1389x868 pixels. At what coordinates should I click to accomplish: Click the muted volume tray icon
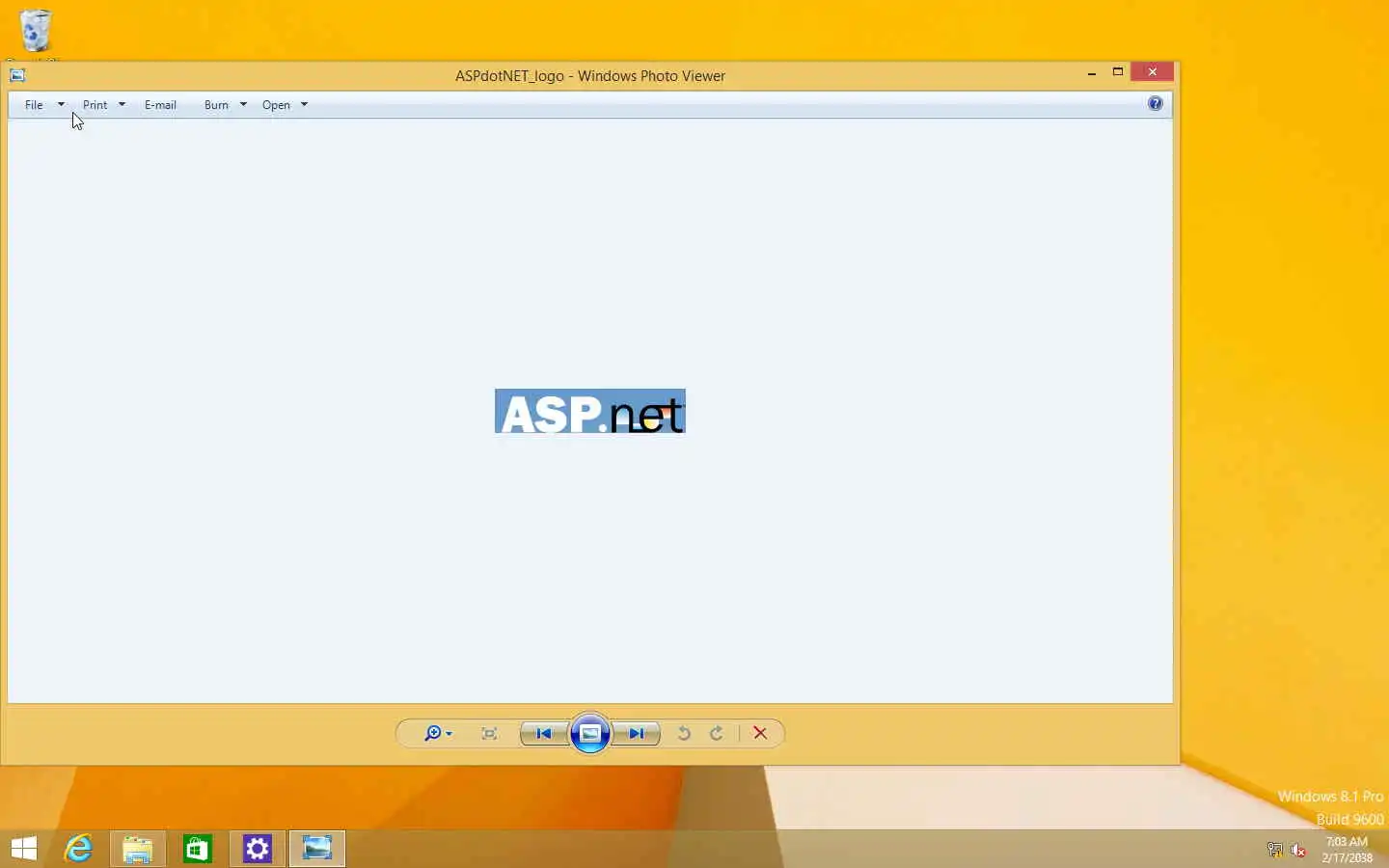tap(1298, 850)
